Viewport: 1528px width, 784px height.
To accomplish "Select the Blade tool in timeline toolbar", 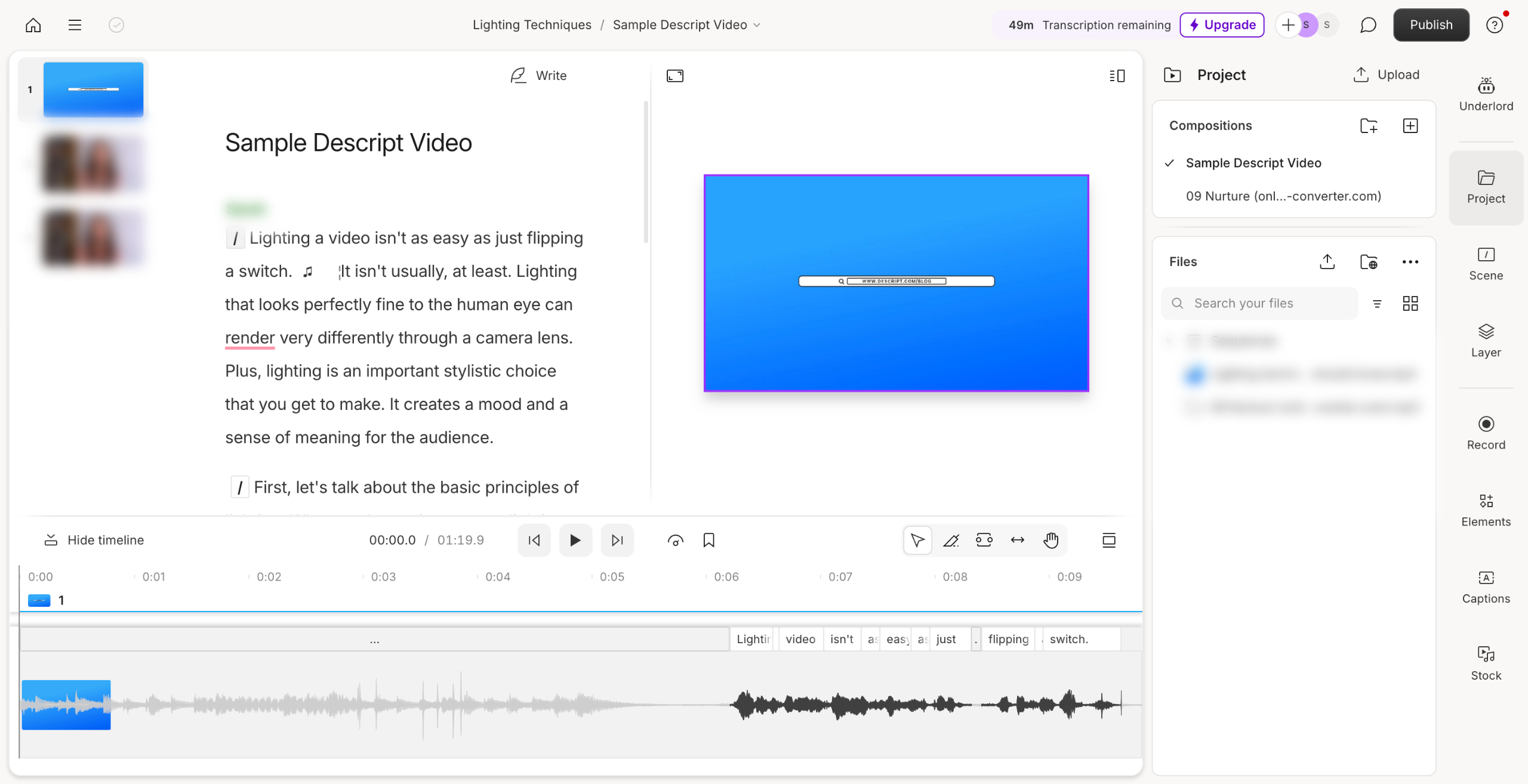I will [x=951, y=540].
